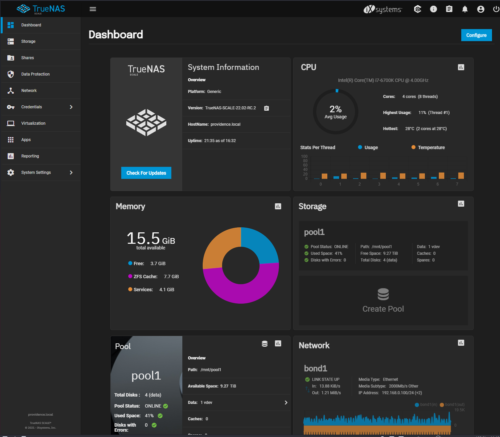
Task: Click the Pool Status ONLINE green check
Action: pyautogui.click(x=166, y=406)
